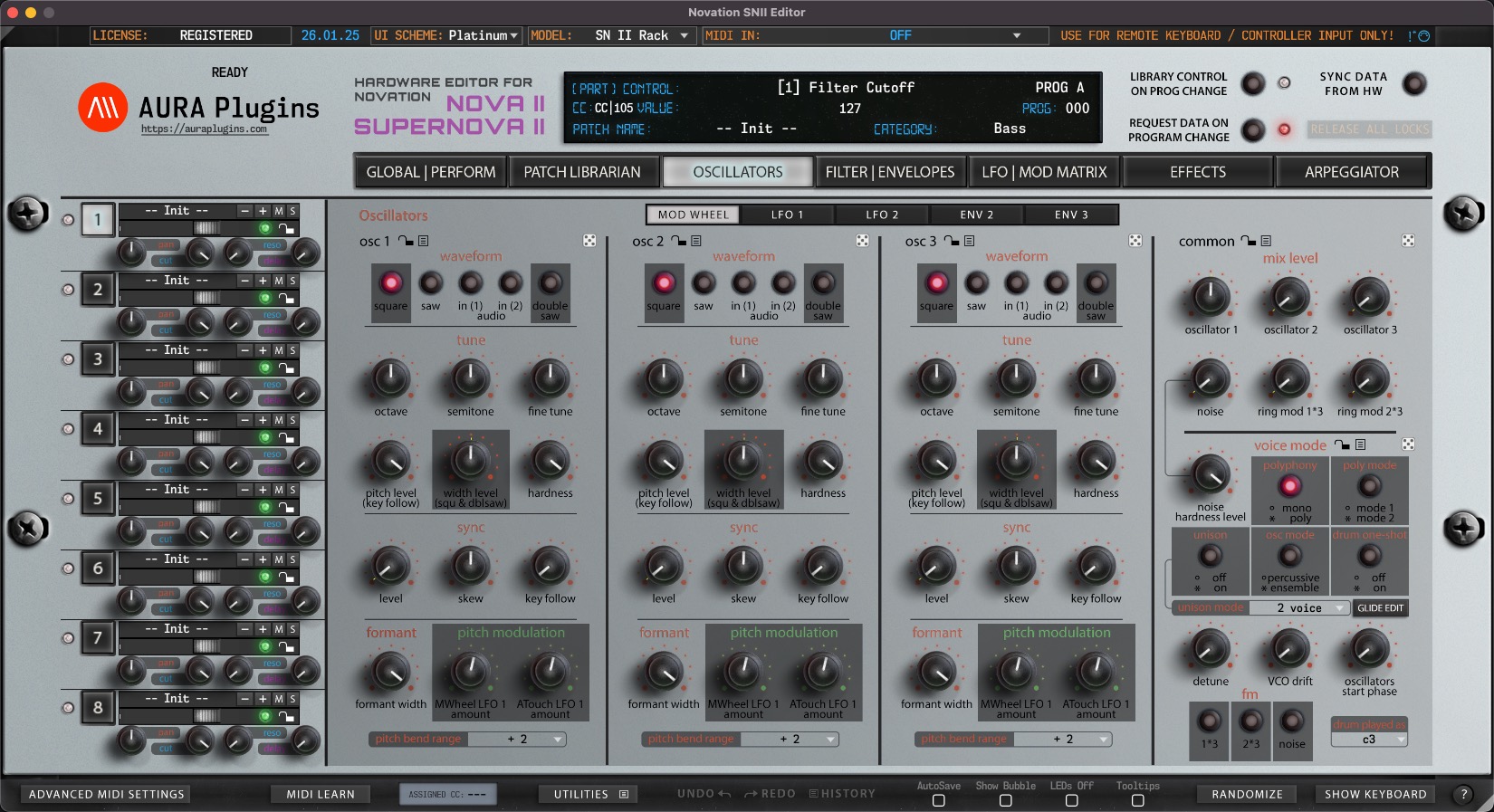The height and width of the screenshot is (812, 1494).
Task: Open the osc 3 menu list icon
Action: [969, 241]
